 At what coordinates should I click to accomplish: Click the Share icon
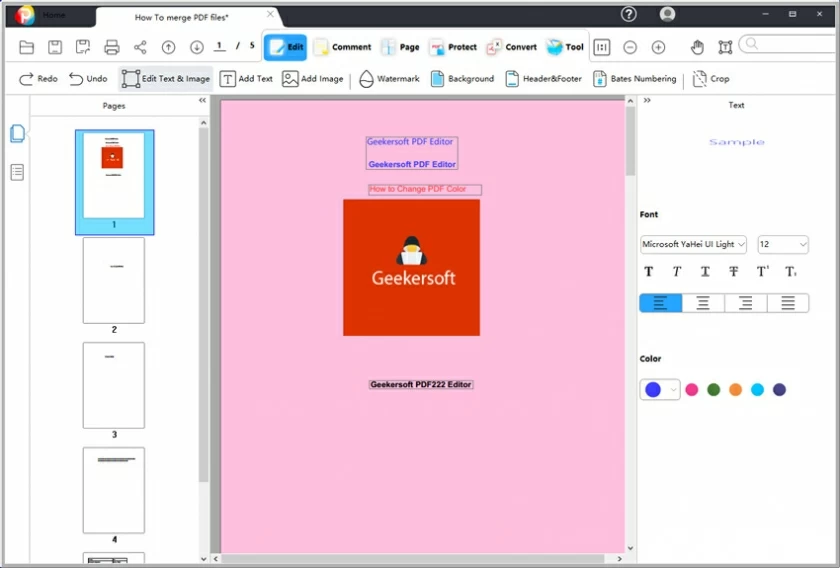coord(140,47)
